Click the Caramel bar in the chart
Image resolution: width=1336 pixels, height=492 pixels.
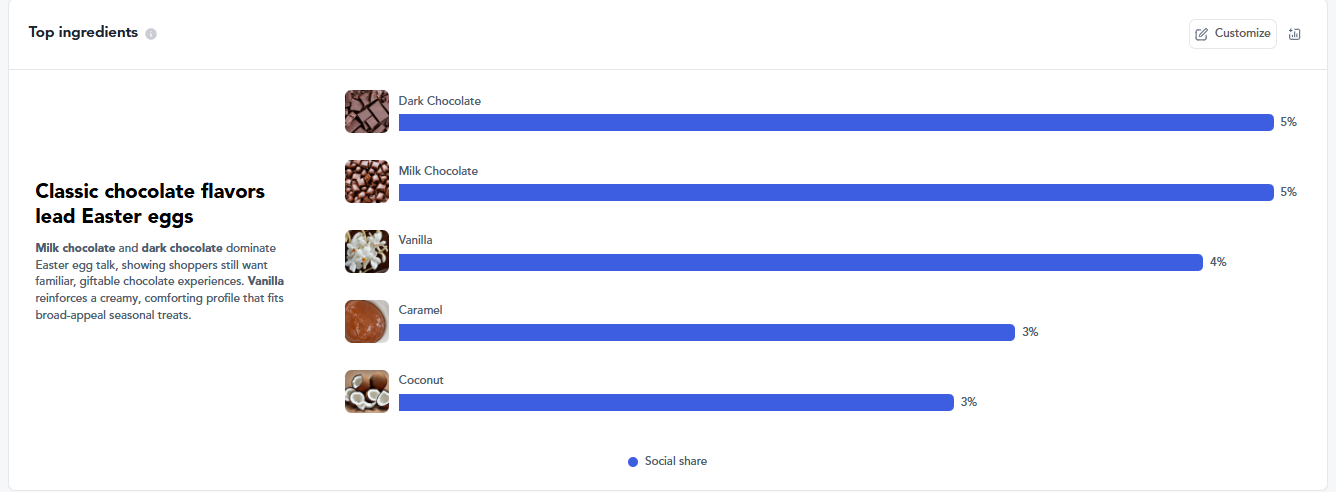point(706,333)
